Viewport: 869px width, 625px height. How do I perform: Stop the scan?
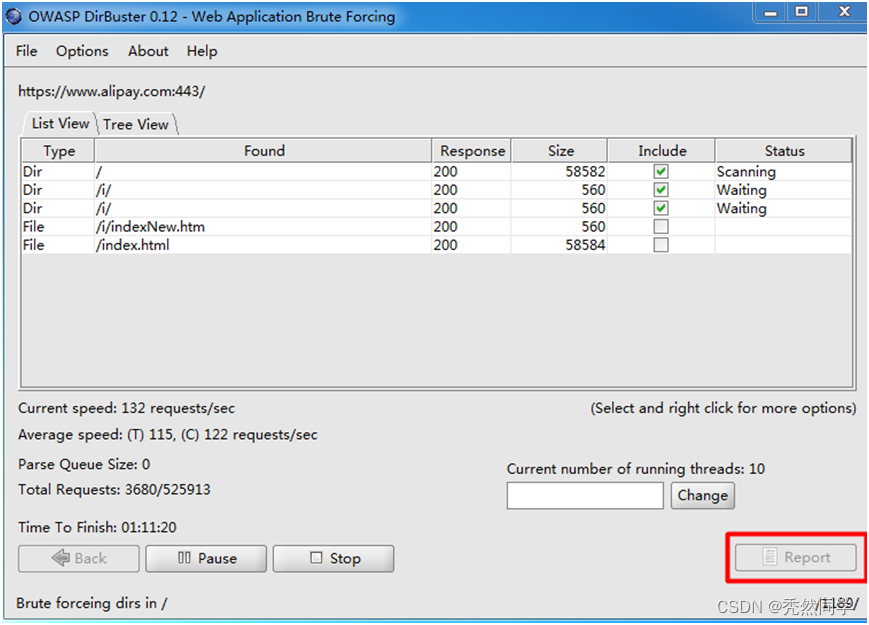[334, 558]
